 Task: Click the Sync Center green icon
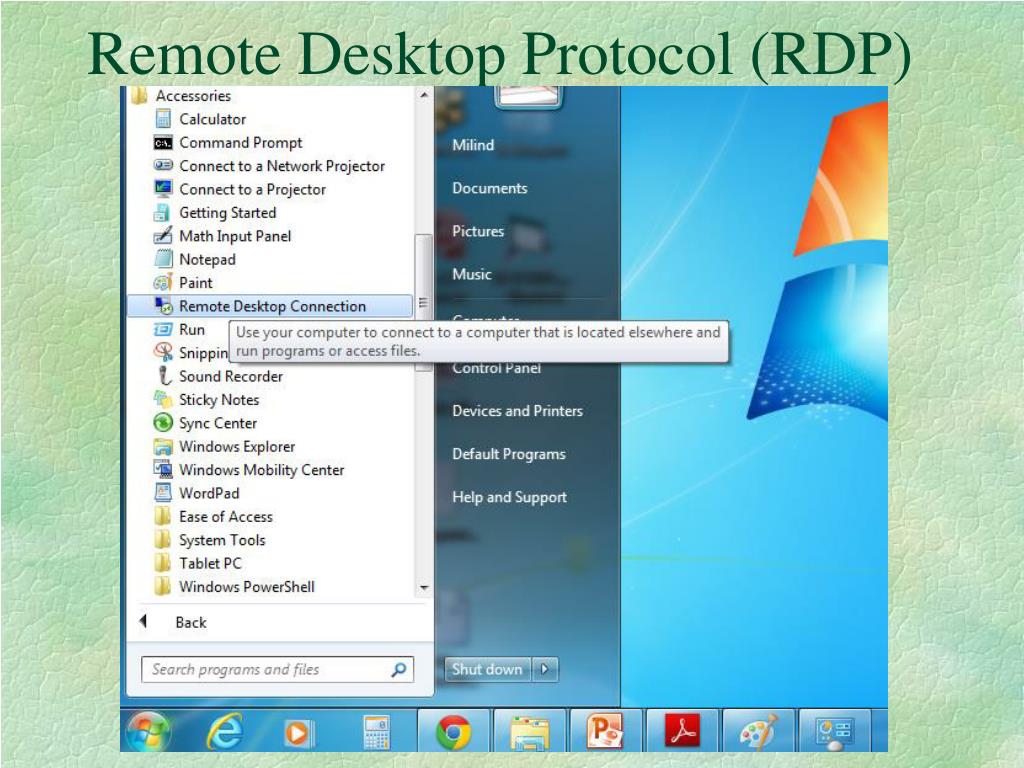163,423
